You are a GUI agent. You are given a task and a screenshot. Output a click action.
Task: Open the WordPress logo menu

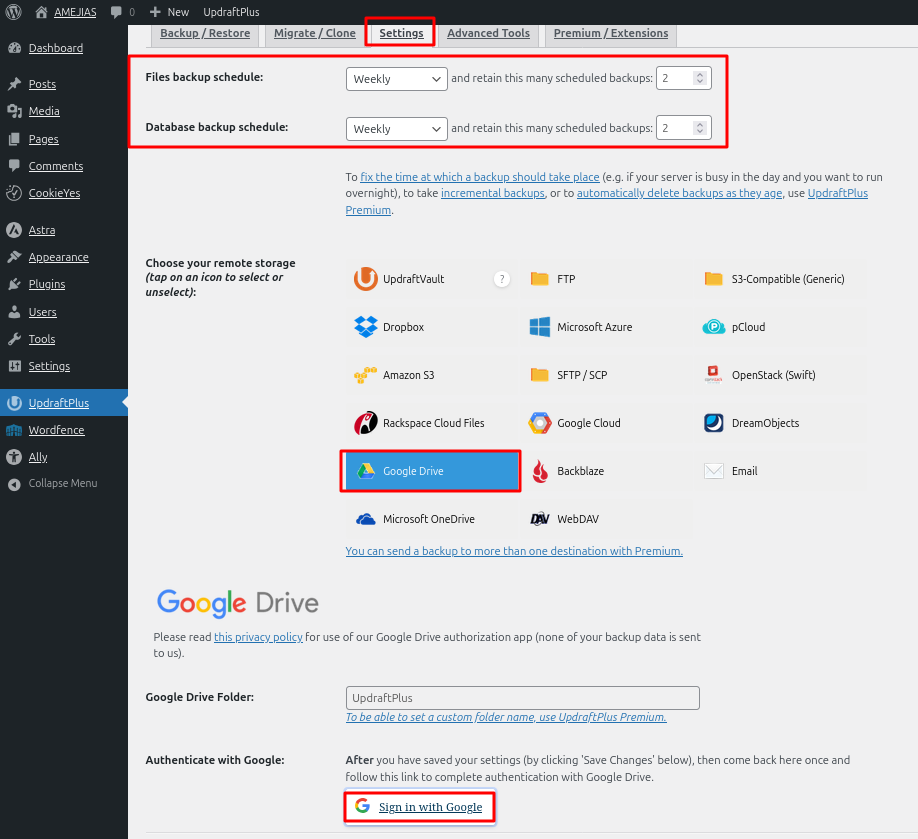pos(14,12)
